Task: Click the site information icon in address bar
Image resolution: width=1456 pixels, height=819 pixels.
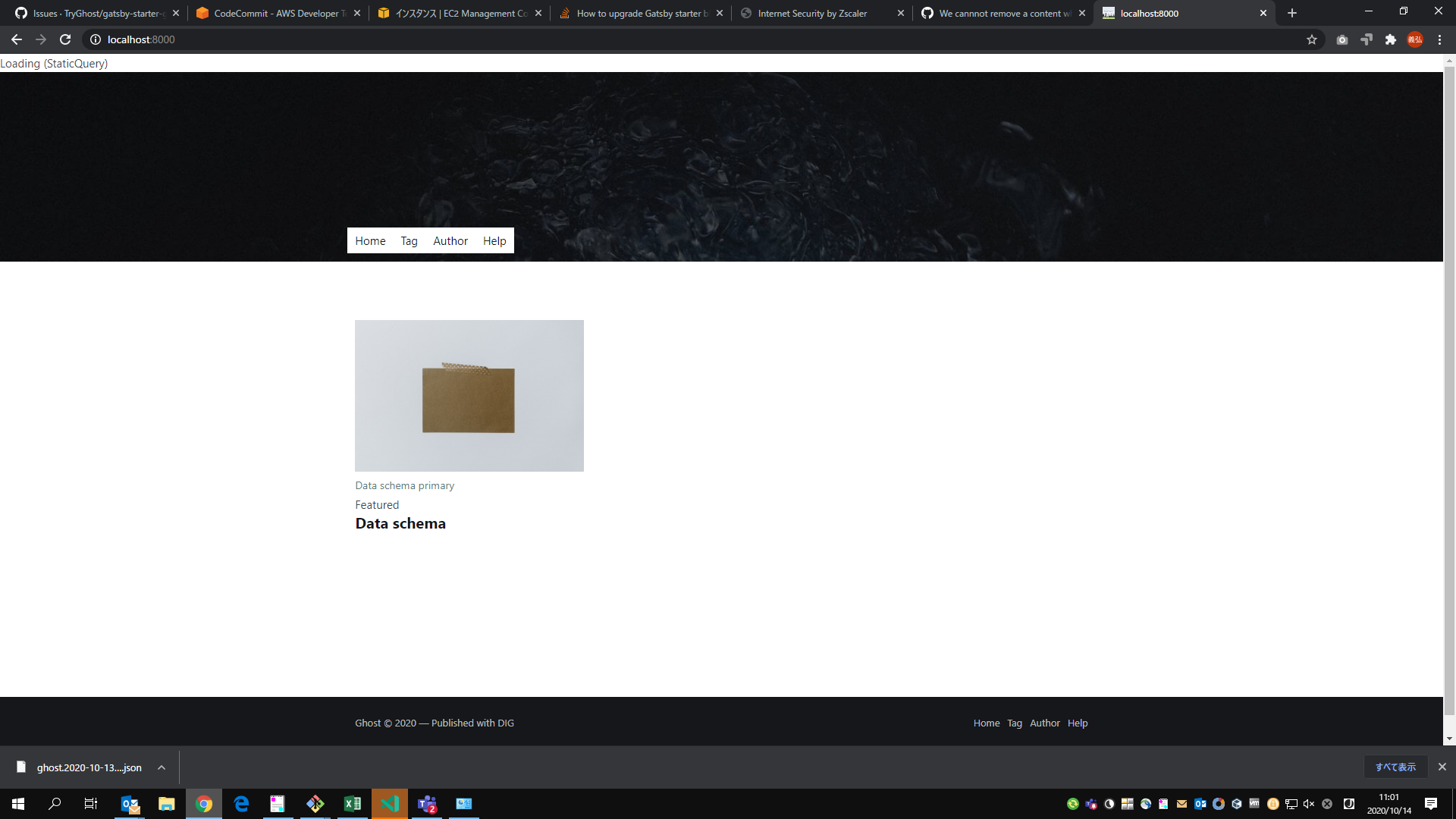Action: pos(96,39)
